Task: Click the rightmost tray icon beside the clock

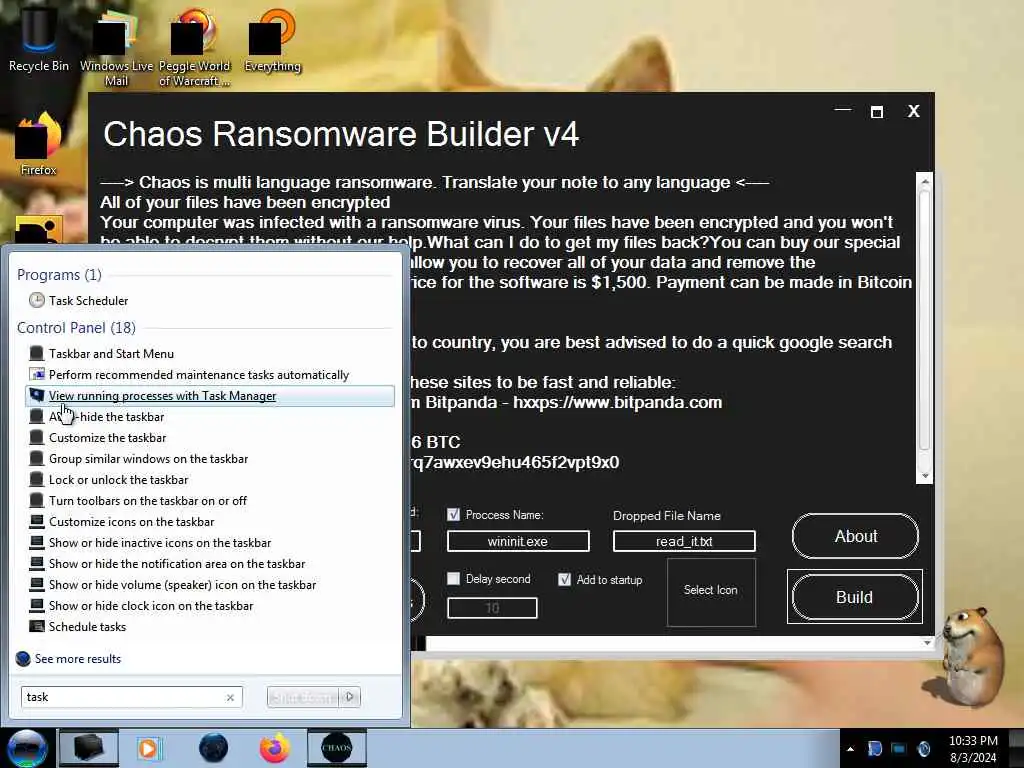Action: tap(923, 749)
